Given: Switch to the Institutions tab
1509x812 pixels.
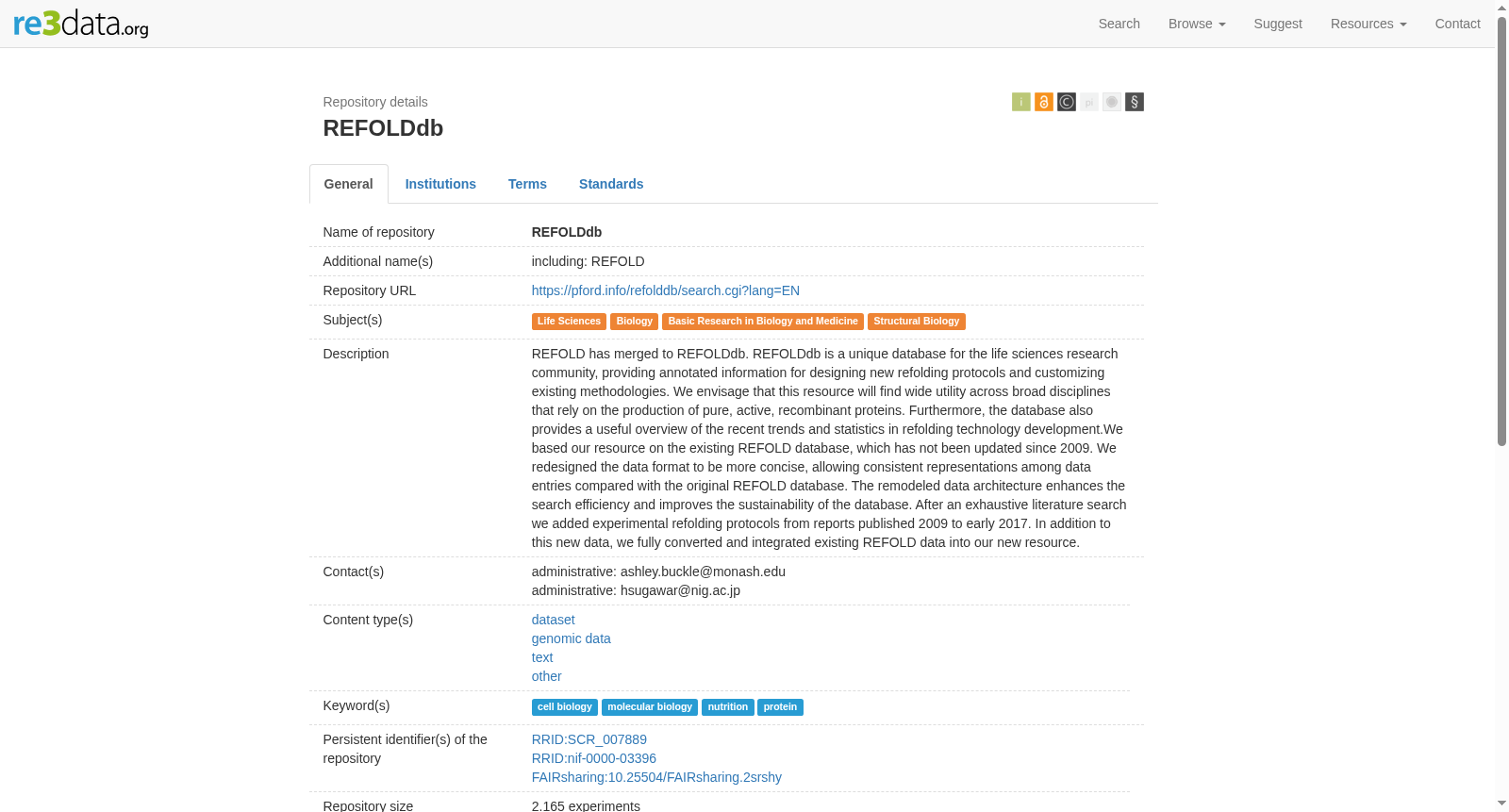Looking at the screenshot, I should (x=440, y=184).
